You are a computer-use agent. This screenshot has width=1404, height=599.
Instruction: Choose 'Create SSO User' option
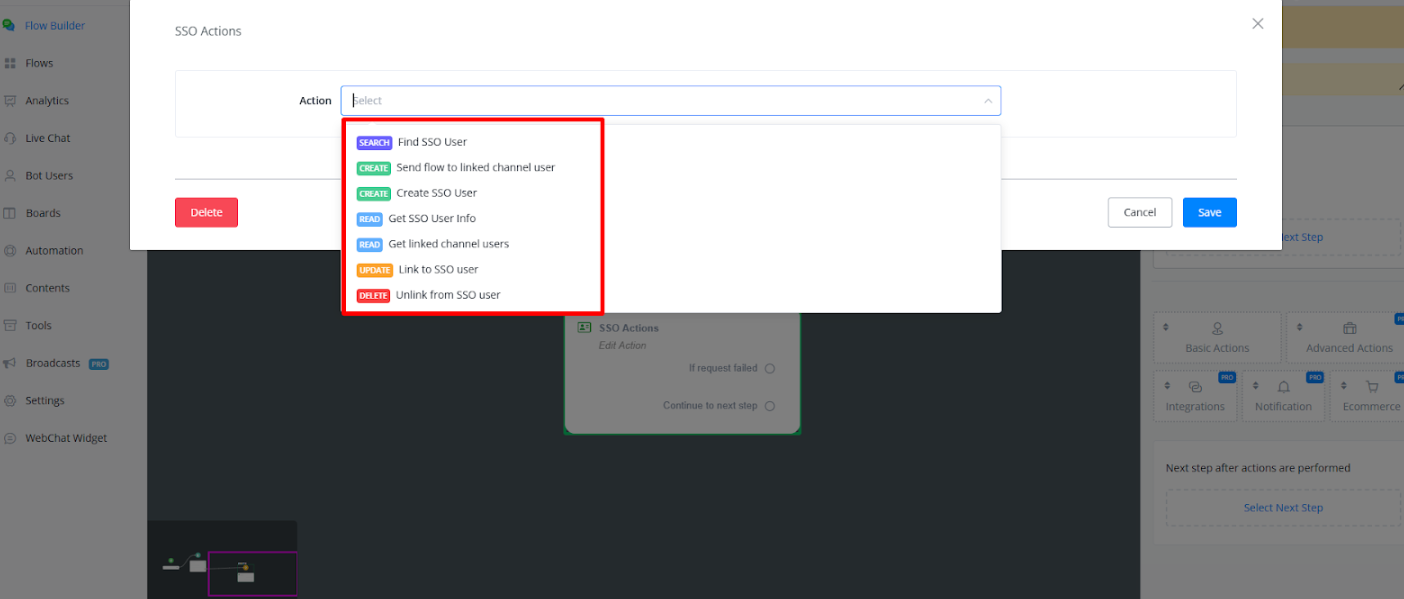pyautogui.click(x=436, y=193)
